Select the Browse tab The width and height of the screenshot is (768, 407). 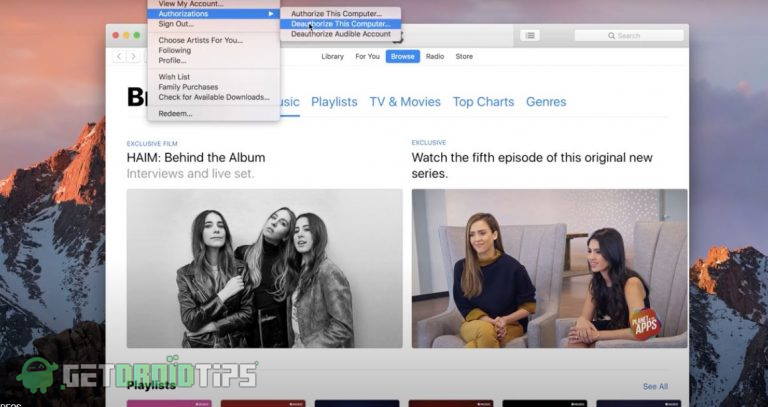[x=403, y=56]
